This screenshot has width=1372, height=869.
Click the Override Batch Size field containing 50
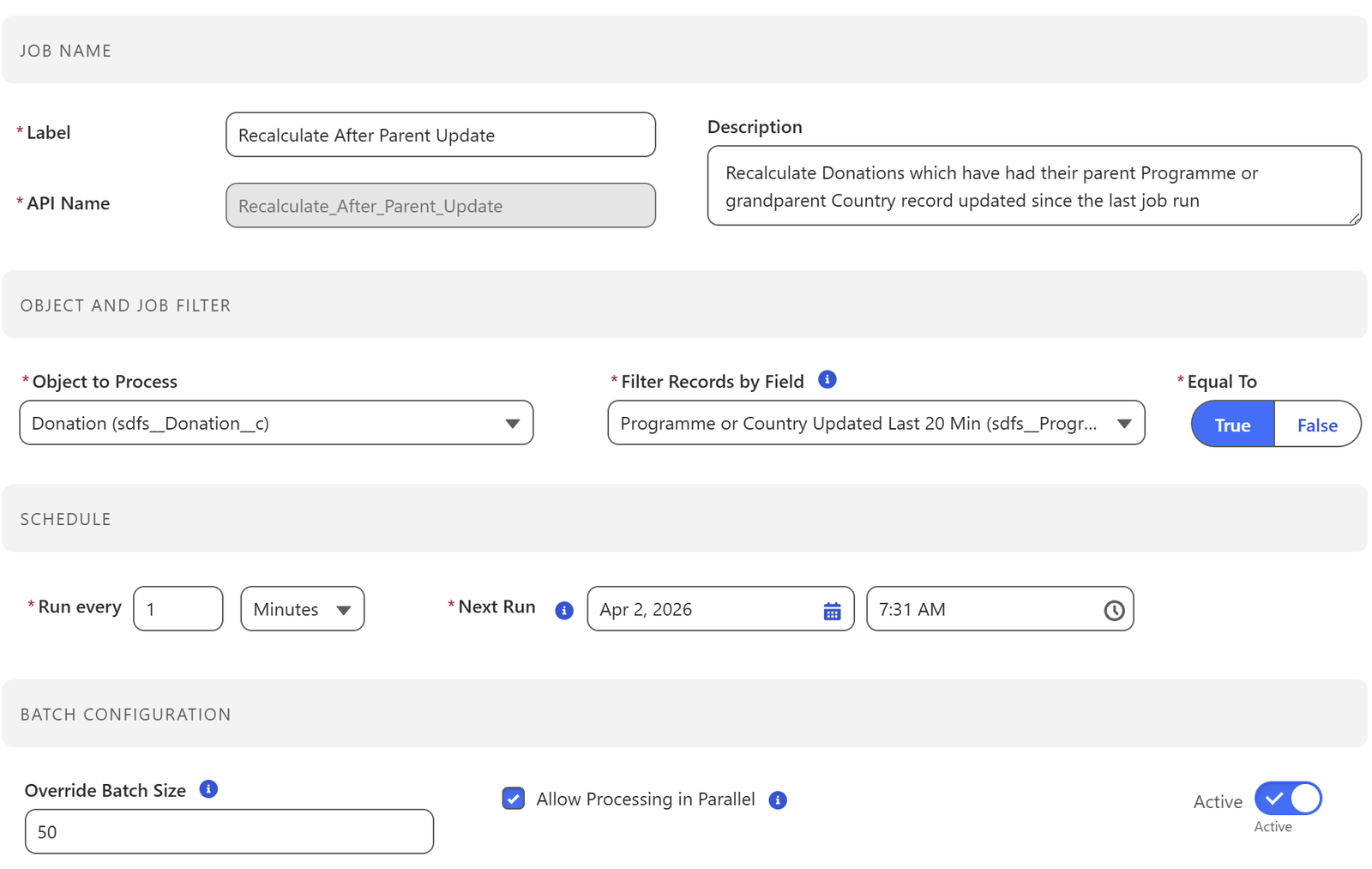tap(229, 831)
